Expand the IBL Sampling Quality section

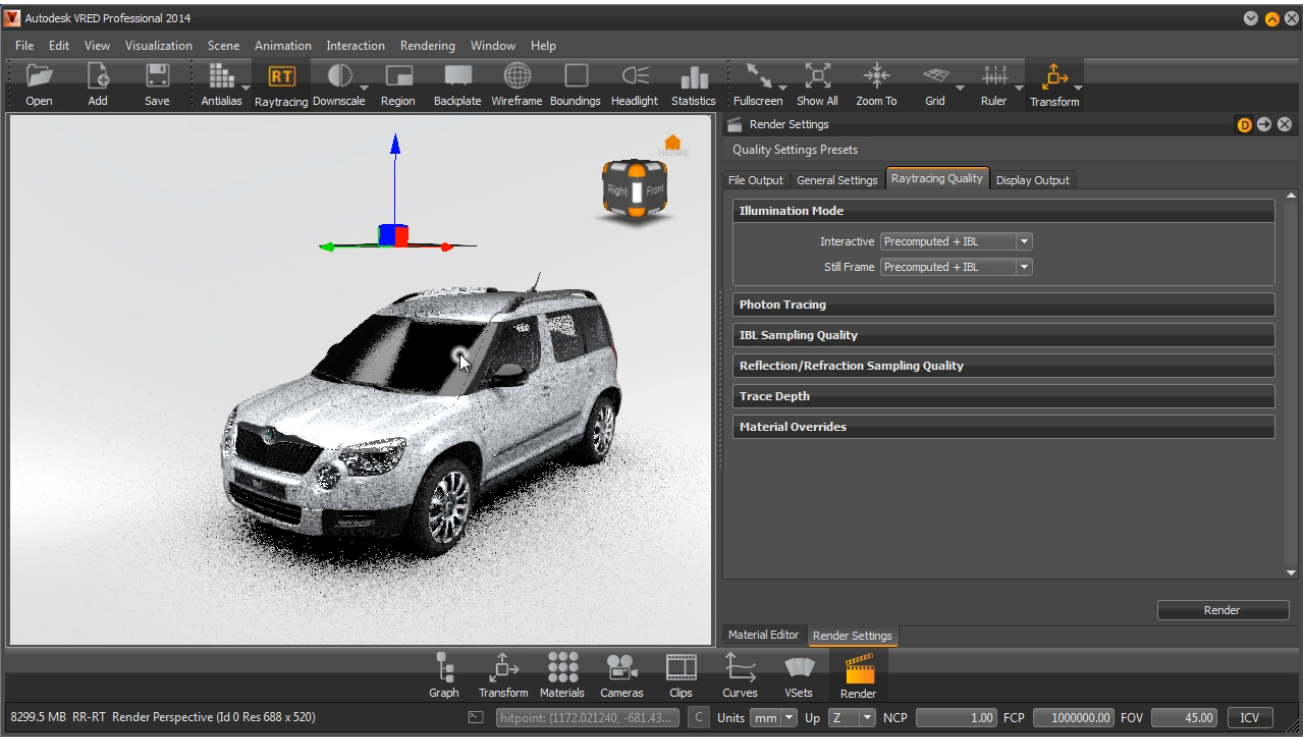click(x=1003, y=335)
